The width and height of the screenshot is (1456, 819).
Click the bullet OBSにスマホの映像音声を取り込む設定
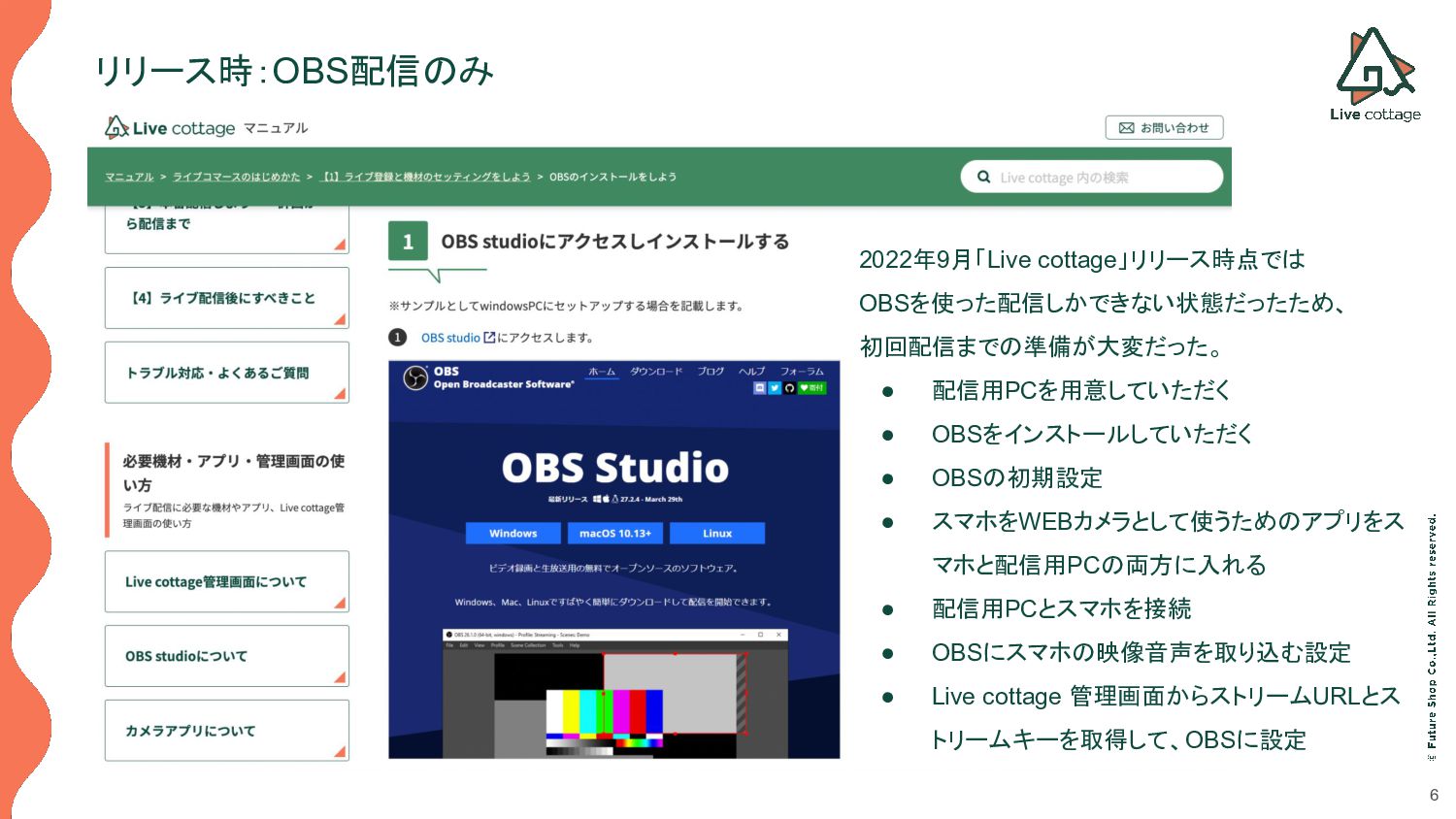click(x=1142, y=652)
